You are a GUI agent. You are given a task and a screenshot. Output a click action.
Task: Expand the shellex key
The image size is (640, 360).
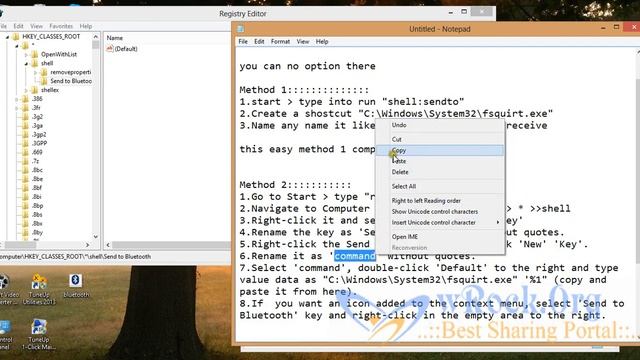(26, 90)
